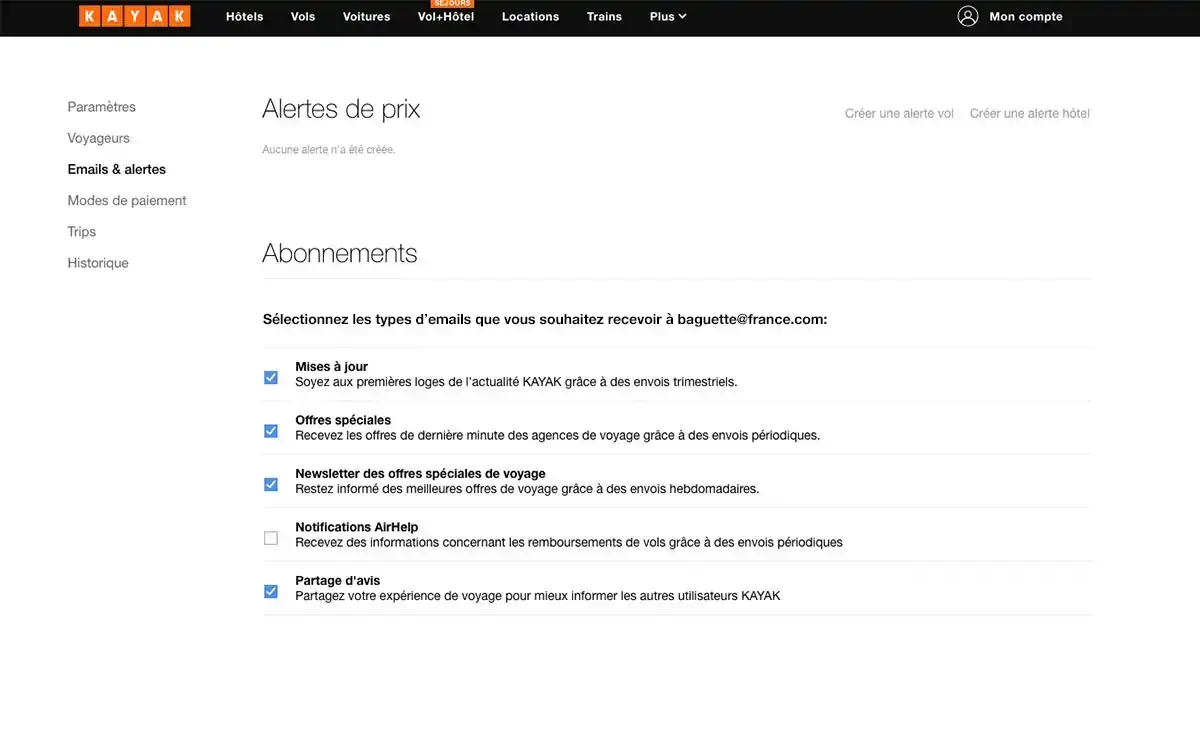Open the Hôtels tab

[x=245, y=17]
